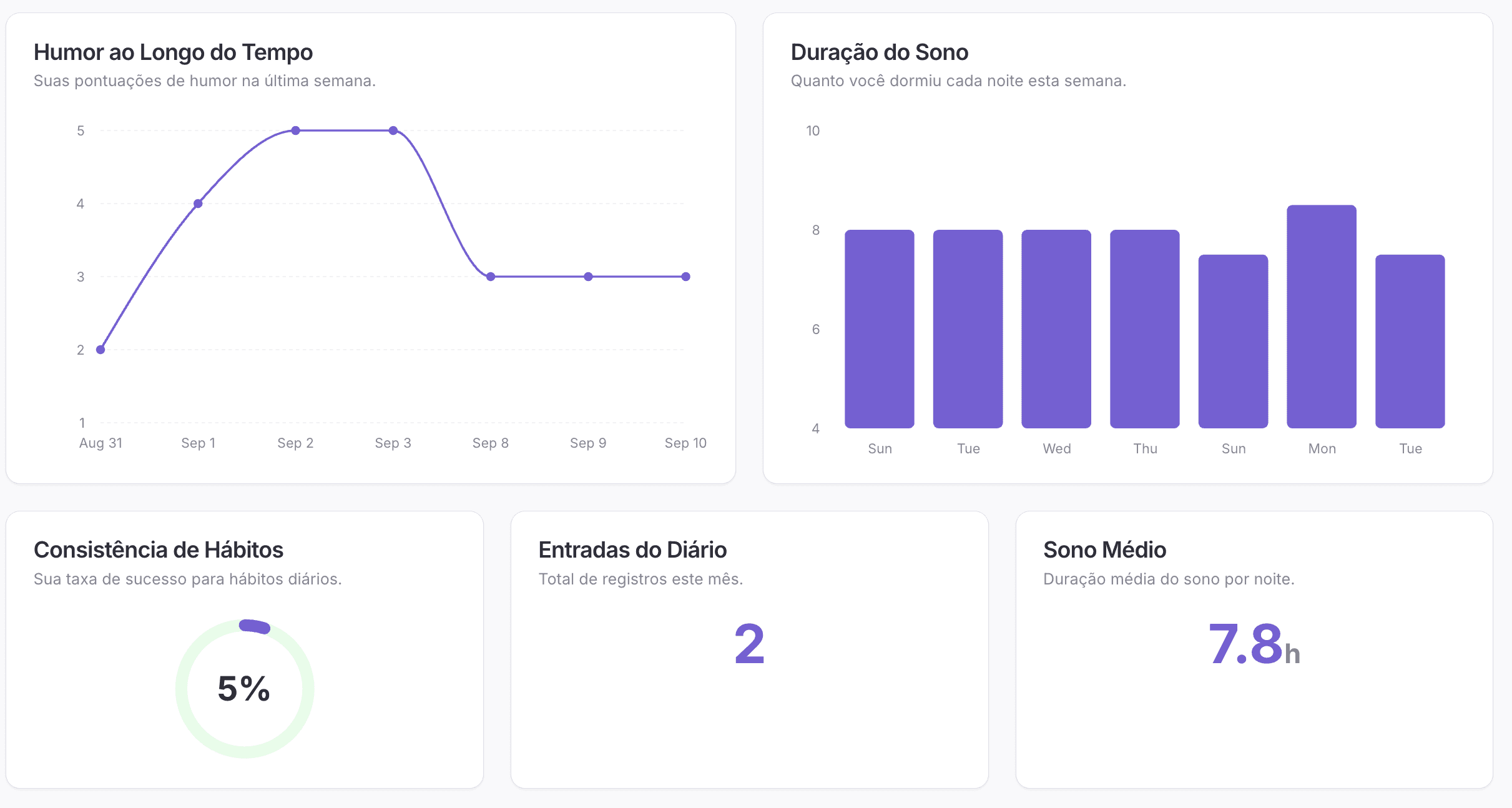Click the 5% habit consistency value
Screen dimensions: 1512x808
point(243,689)
